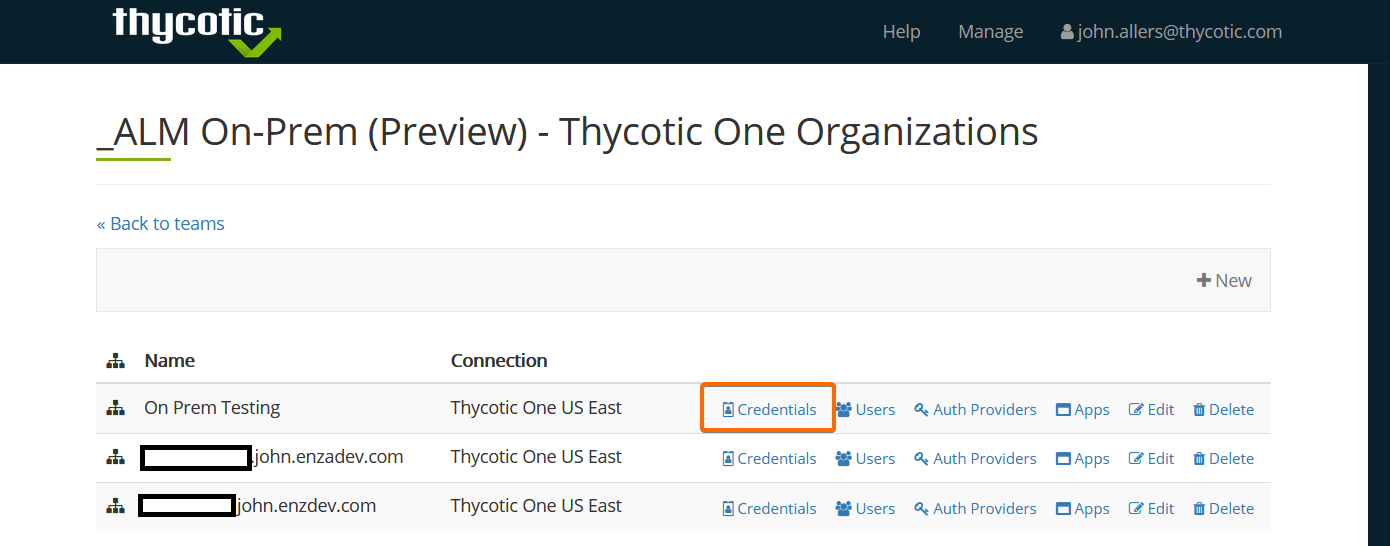1390x546 pixels.
Task: Click the organization icon in the table header
Action: point(116,361)
